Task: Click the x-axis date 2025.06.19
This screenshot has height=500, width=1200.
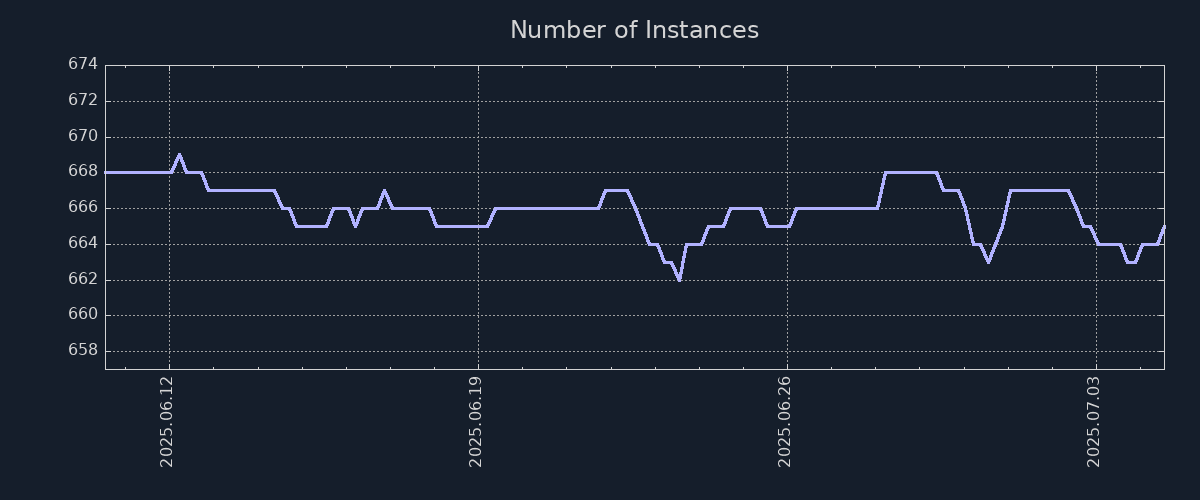Action: (x=477, y=421)
